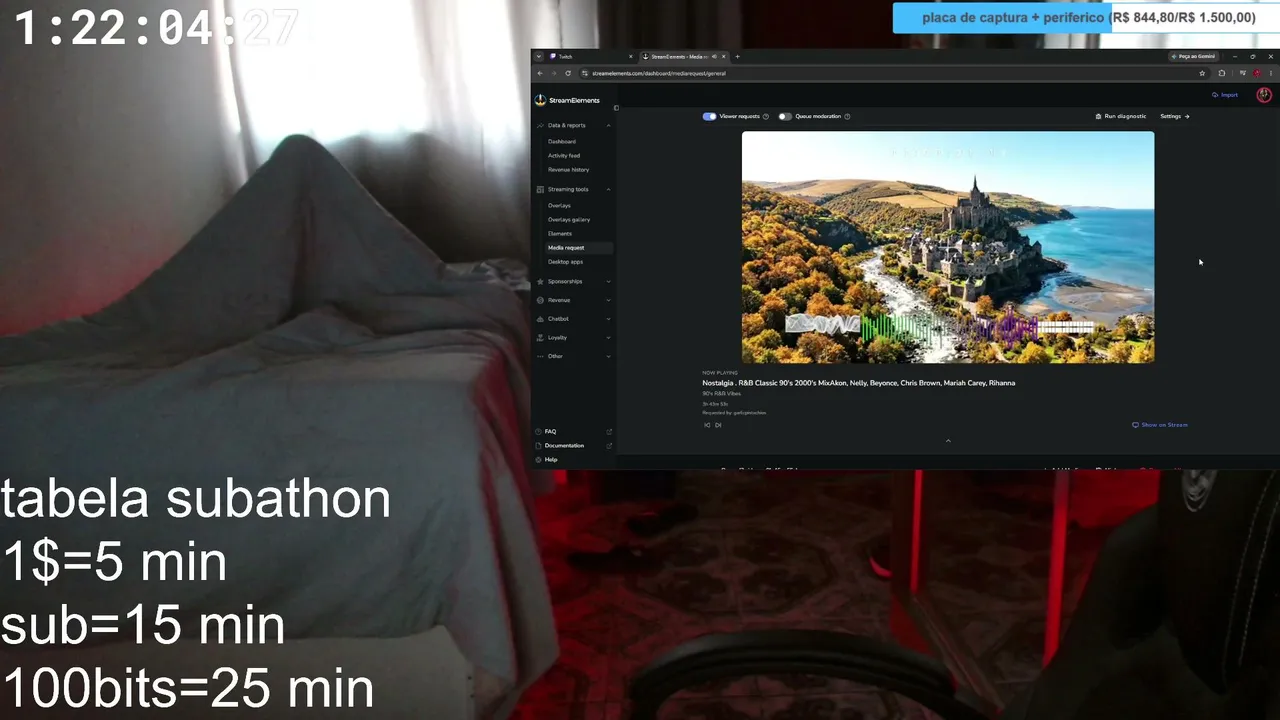The height and width of the screenshot is (720, 1280).
Task: Click the Import button
Action: (x=1225, y=95)
